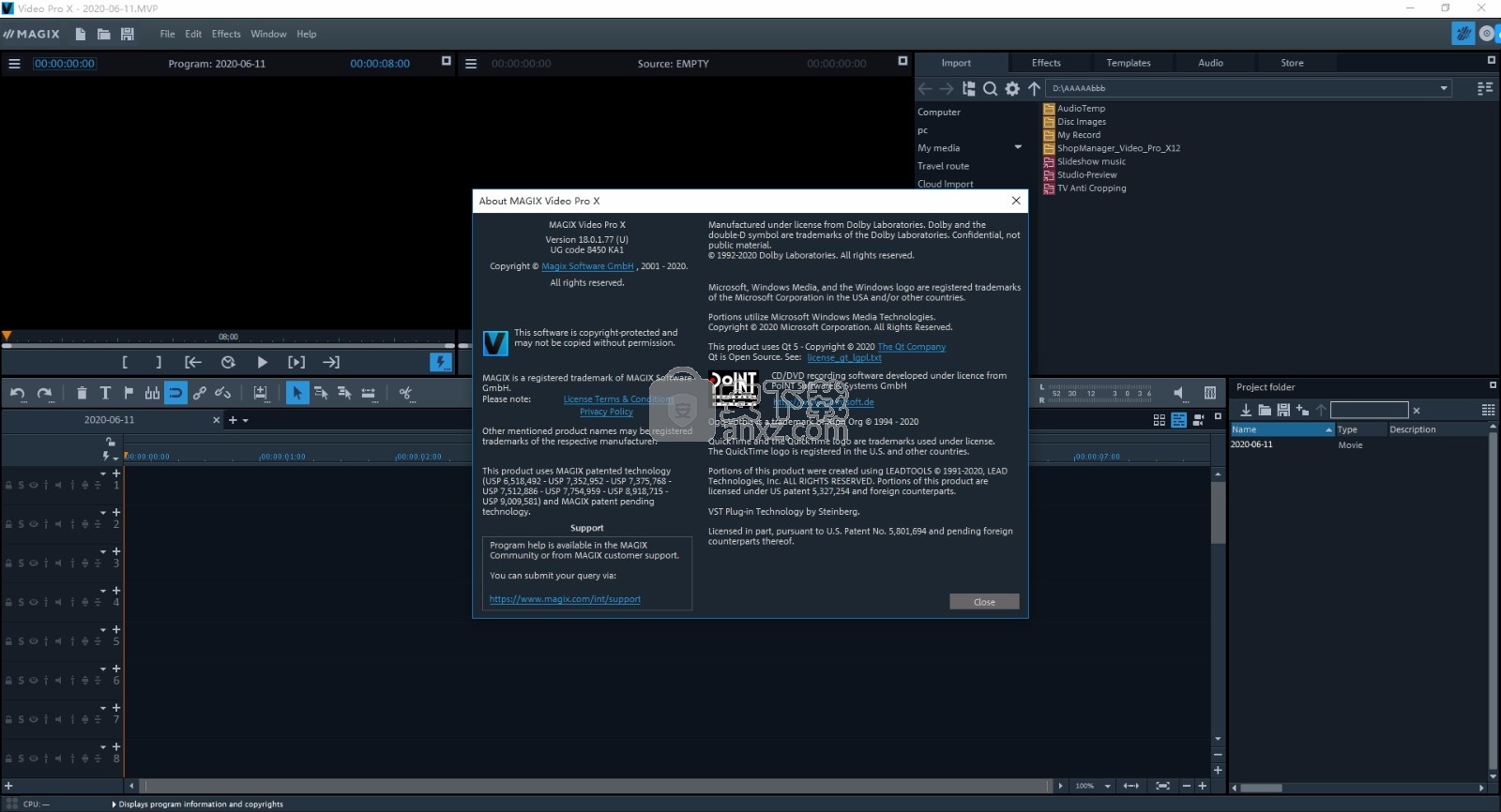
Task: Switch to the Store tab
Action: (1292, 63)
